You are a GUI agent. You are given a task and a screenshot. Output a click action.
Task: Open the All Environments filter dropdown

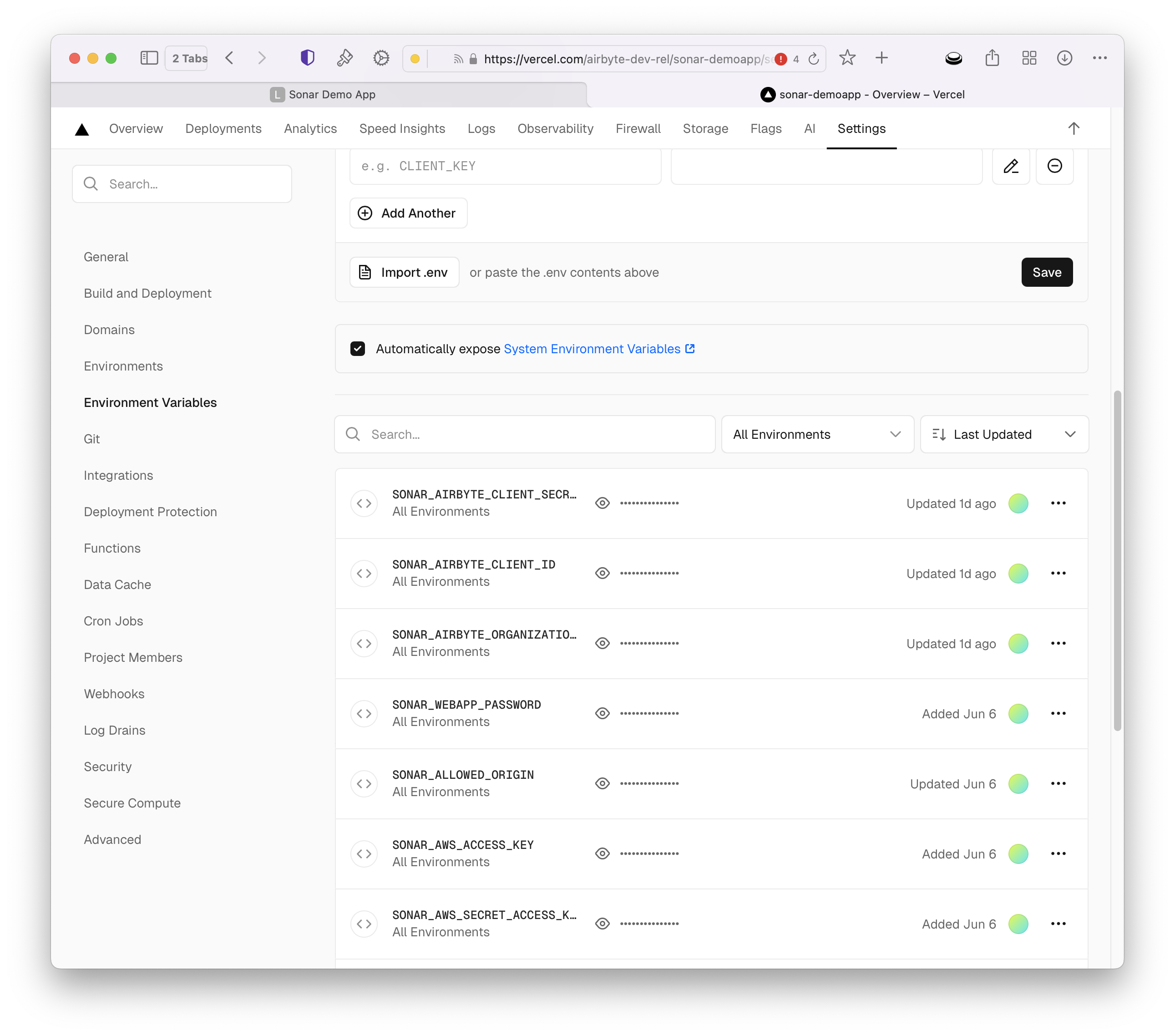click(816, 435)
